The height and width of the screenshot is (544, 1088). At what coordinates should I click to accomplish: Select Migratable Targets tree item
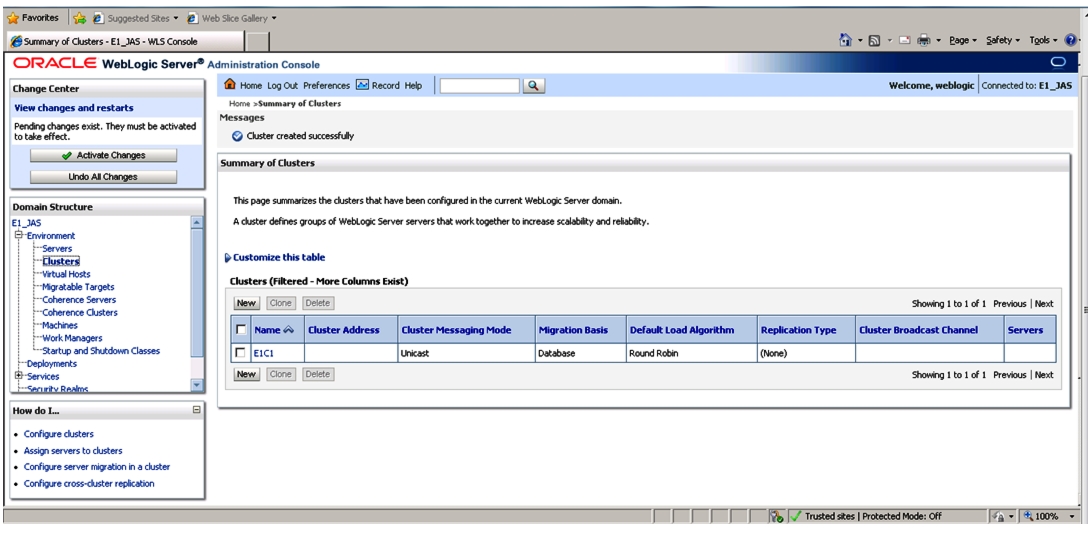click(x=78, y=287)
